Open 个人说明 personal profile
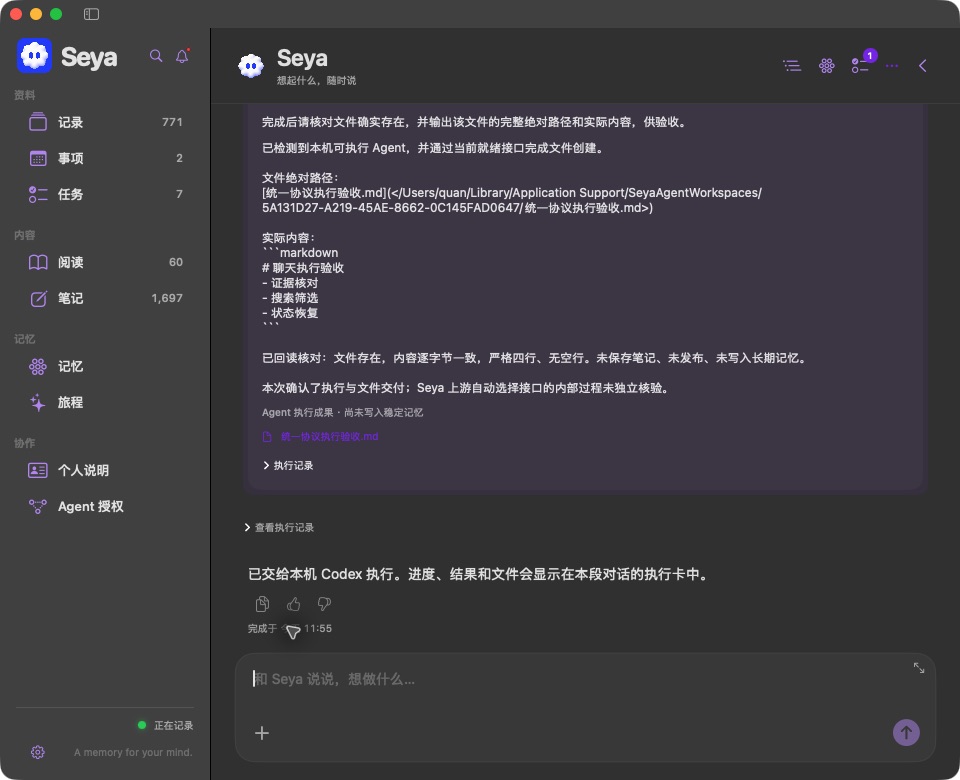Image resolution: width=960 pixels, height=780 pixels. point(105,470)
